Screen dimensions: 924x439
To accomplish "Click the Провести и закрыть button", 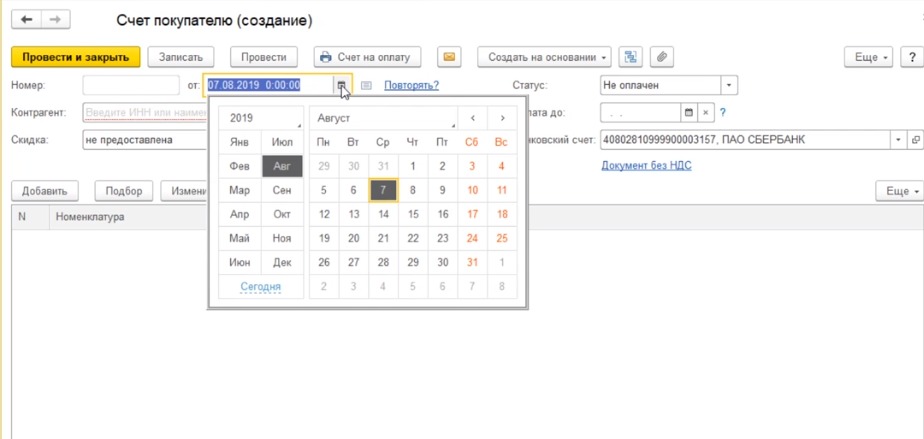I will click(76, 58).
